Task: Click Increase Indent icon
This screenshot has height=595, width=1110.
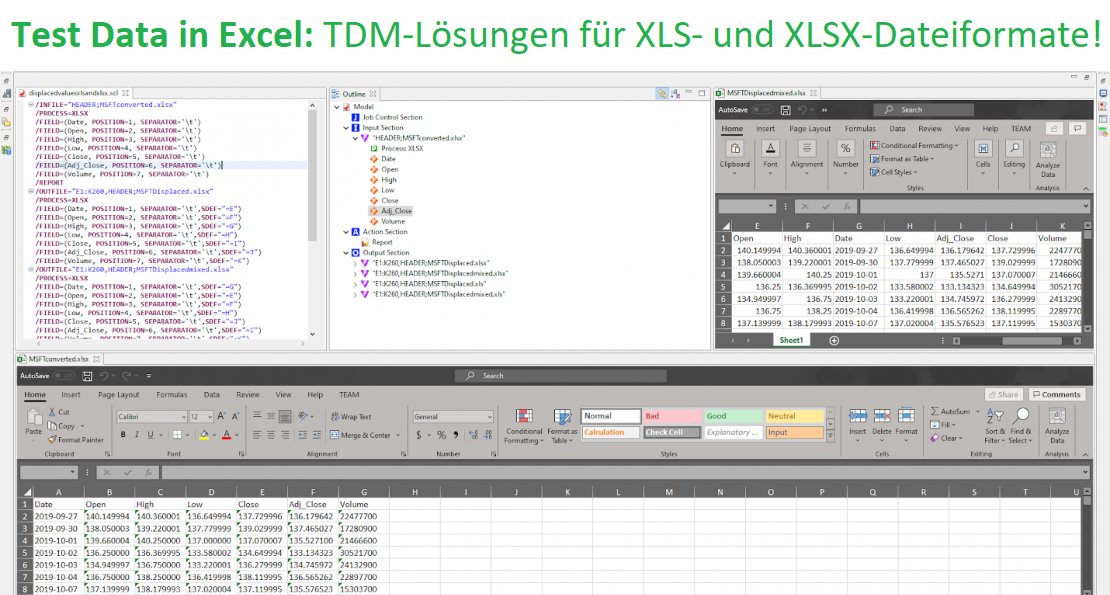Action: (x=316, y=434)
